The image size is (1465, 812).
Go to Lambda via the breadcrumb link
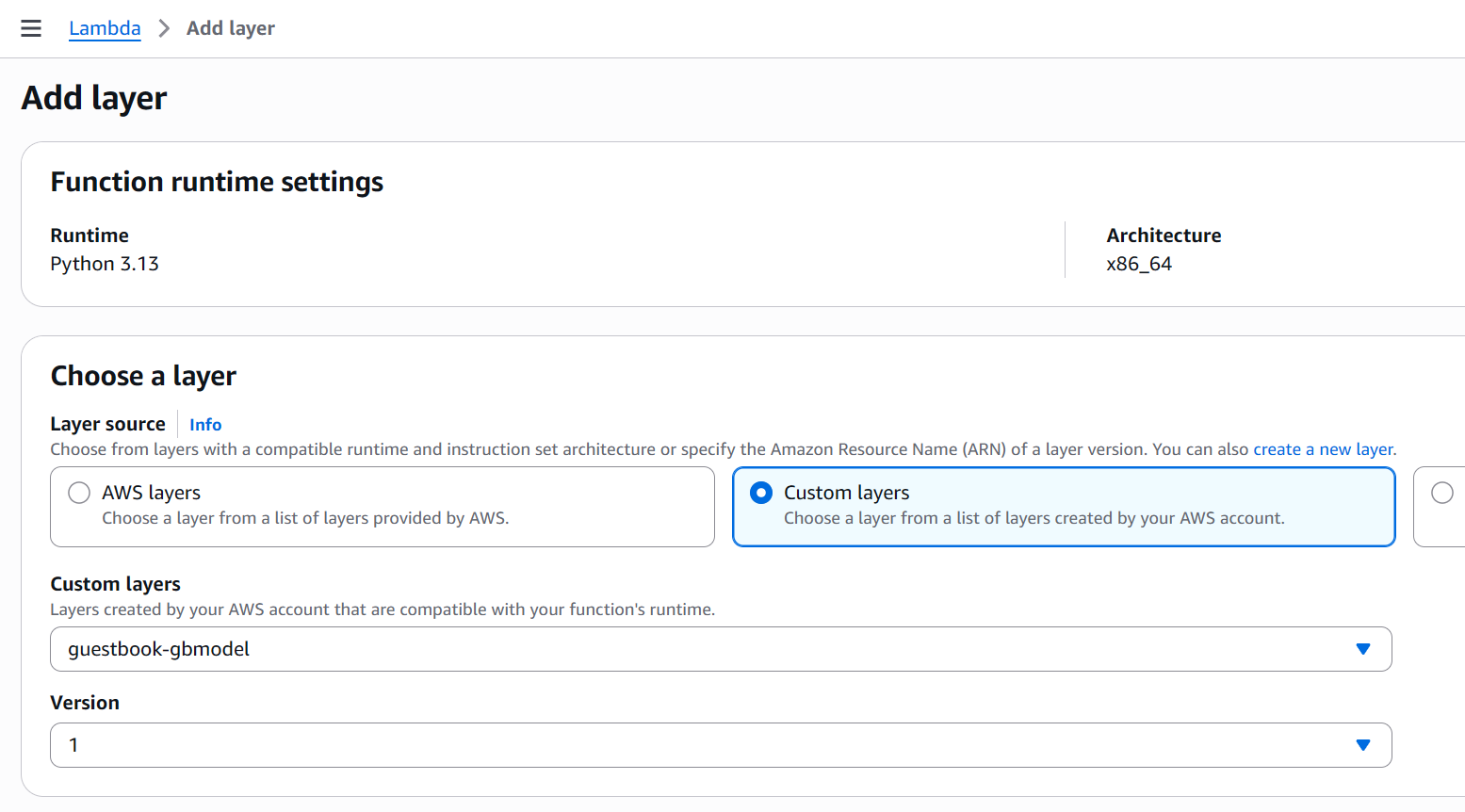coord(105,28)
